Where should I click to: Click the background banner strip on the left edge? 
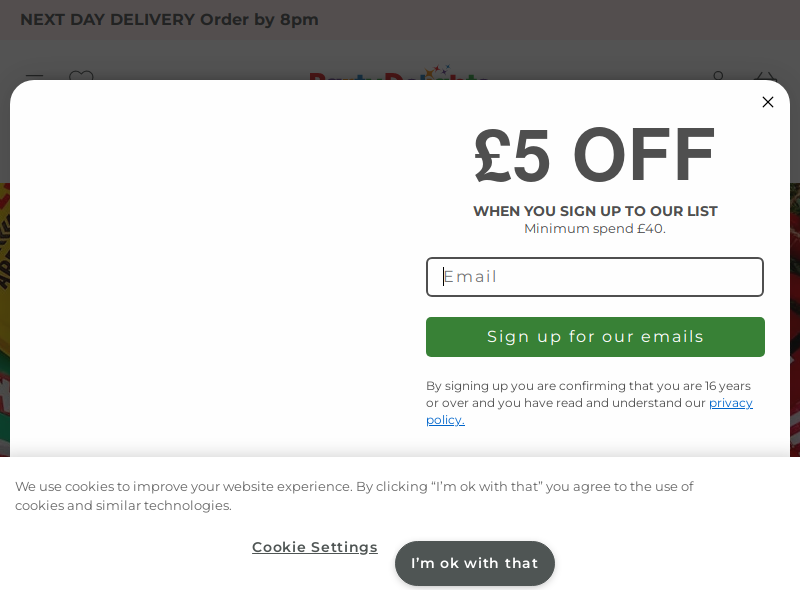5,320
